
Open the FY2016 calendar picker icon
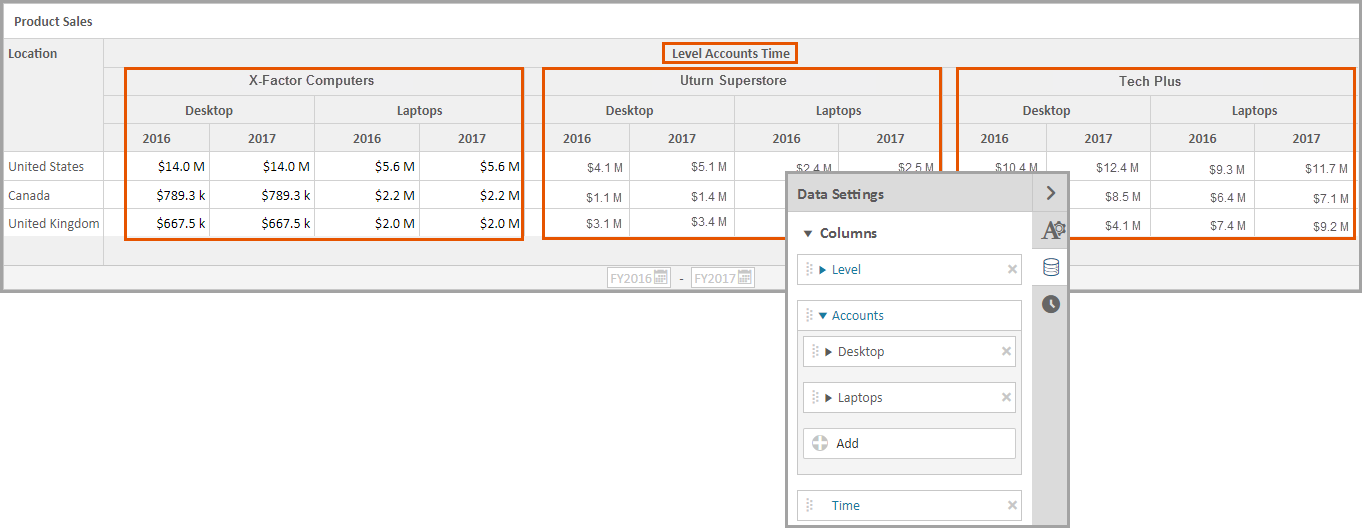(661, 278)
